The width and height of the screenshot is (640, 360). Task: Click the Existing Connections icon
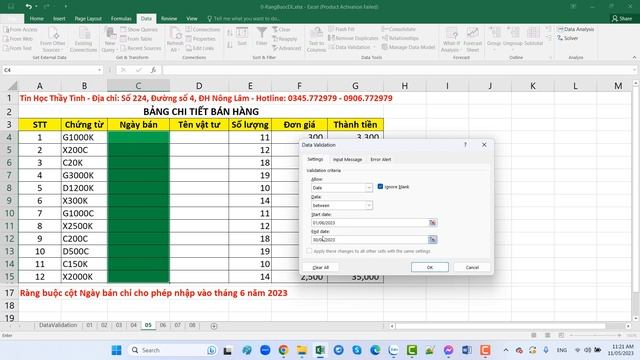[83, 40]
